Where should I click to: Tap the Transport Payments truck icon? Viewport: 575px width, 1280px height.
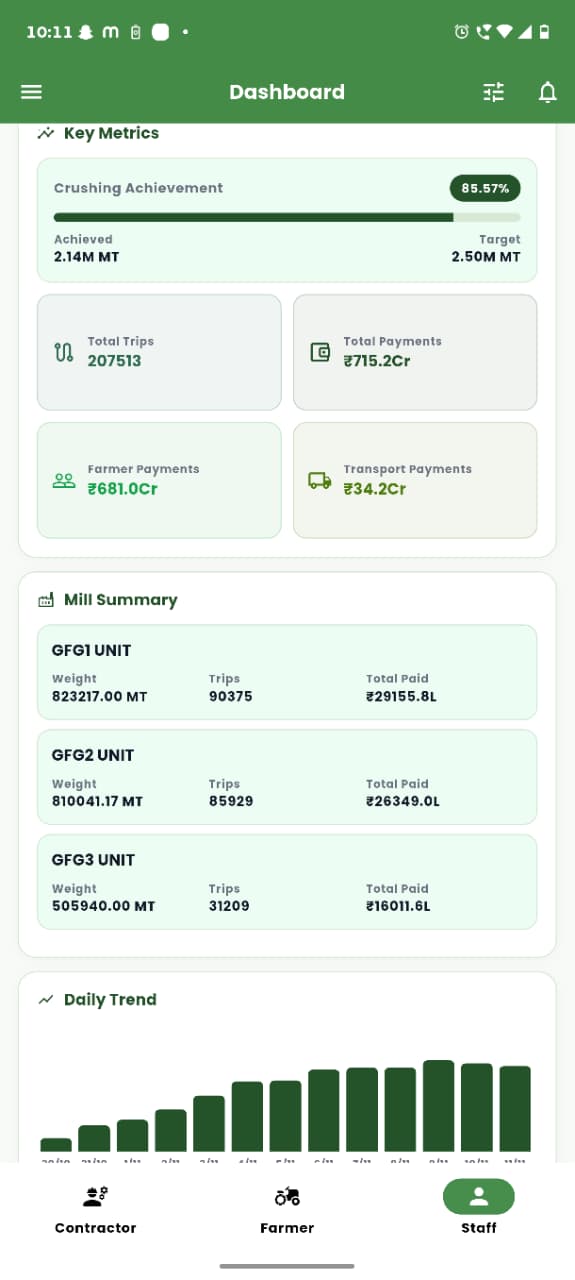point(320,480)
